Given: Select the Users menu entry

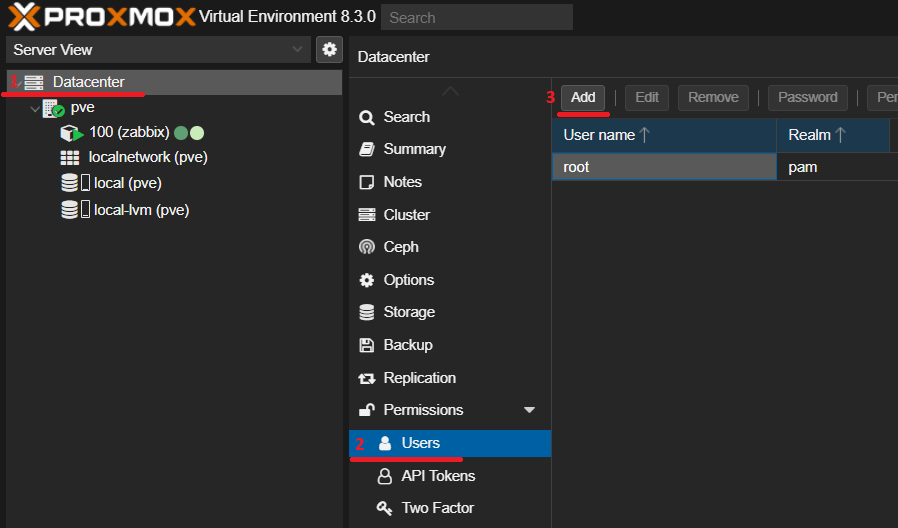Looking at the screenshot, I should coord(450,443).
